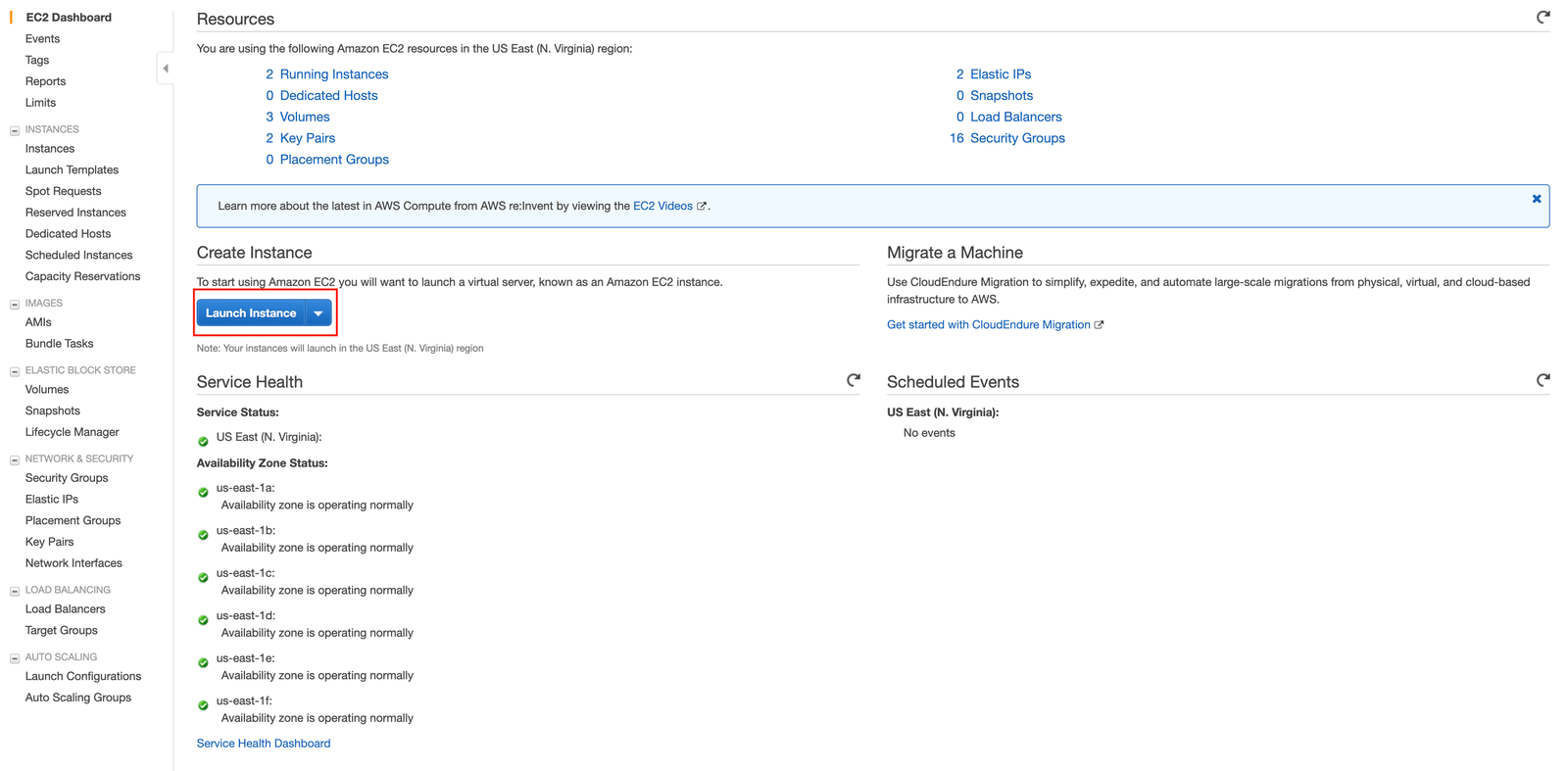Collapse the INSTANCES section
Screen dimensions: 1568x771
tap(15, 130)
